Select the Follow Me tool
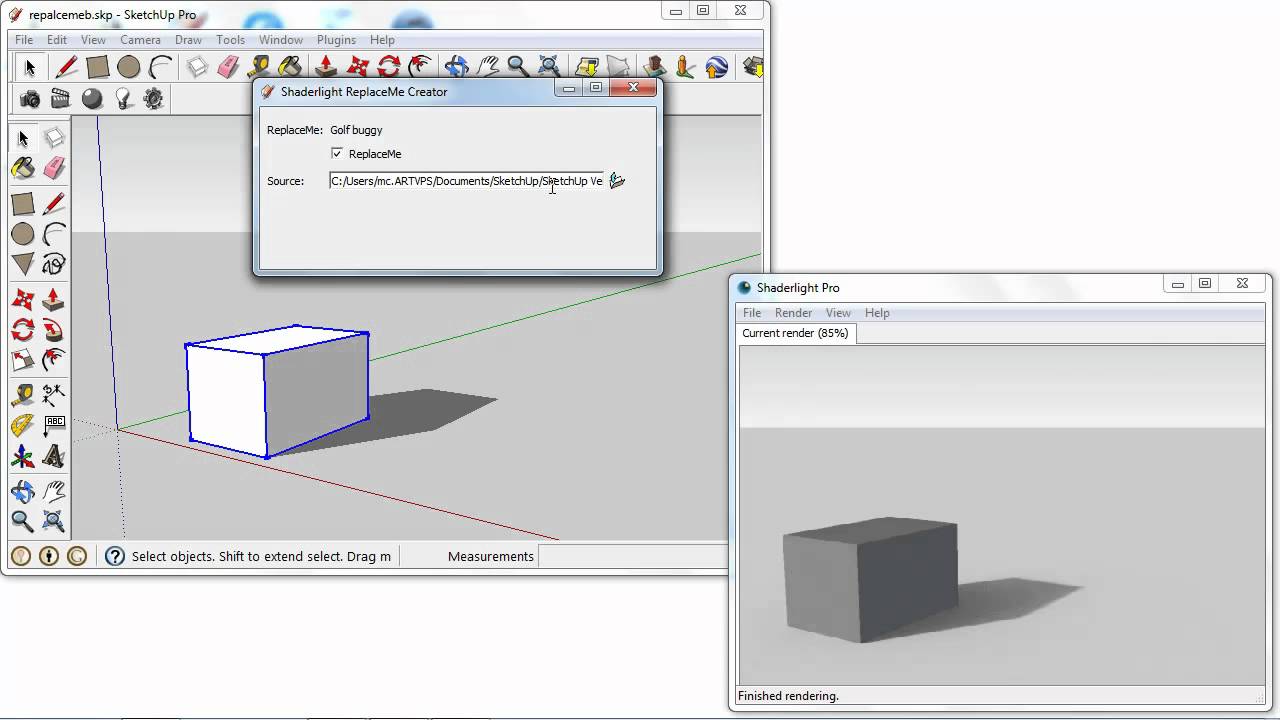This screenshot has width=1280, height=720. coord(54,330)
